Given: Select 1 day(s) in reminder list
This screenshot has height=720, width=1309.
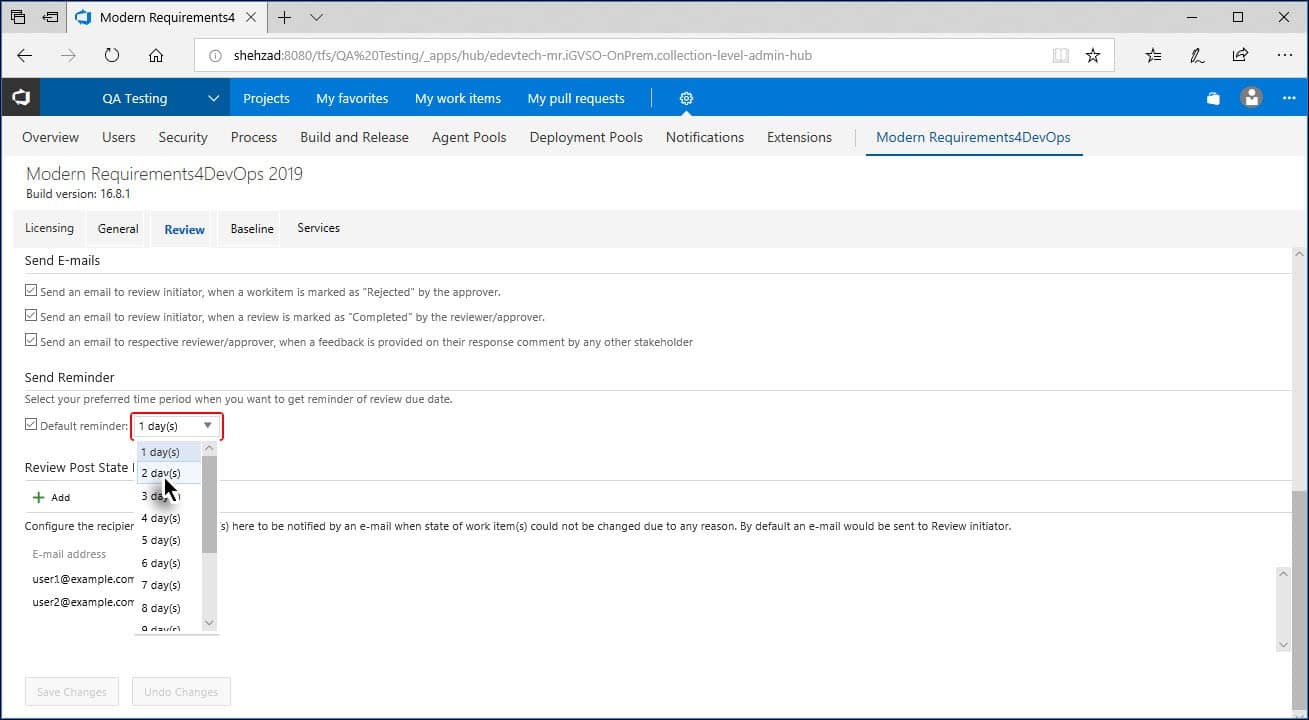Looking at the screenshot, I should coord(168,452).
